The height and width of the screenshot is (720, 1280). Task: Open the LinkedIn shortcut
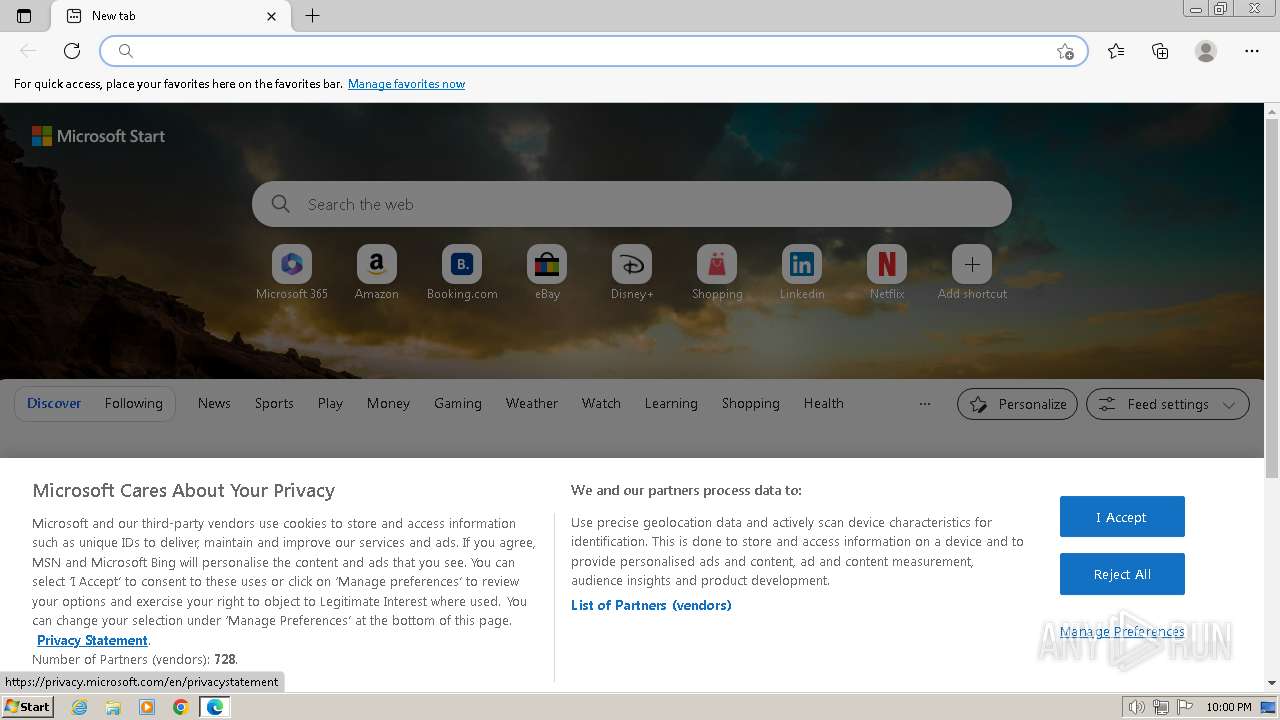[802, 273]
